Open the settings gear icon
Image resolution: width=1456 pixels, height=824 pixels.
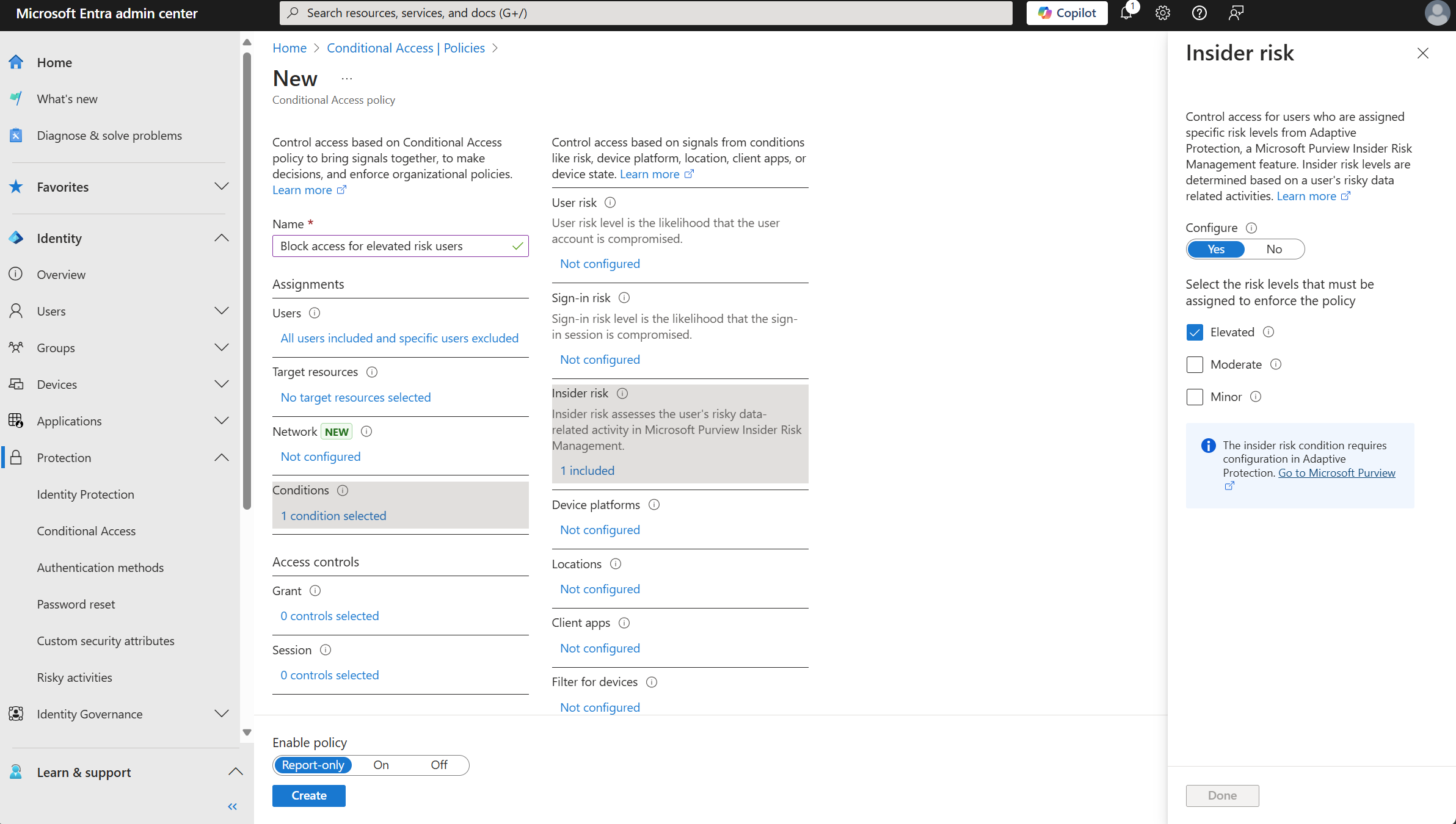[1162, 13]
